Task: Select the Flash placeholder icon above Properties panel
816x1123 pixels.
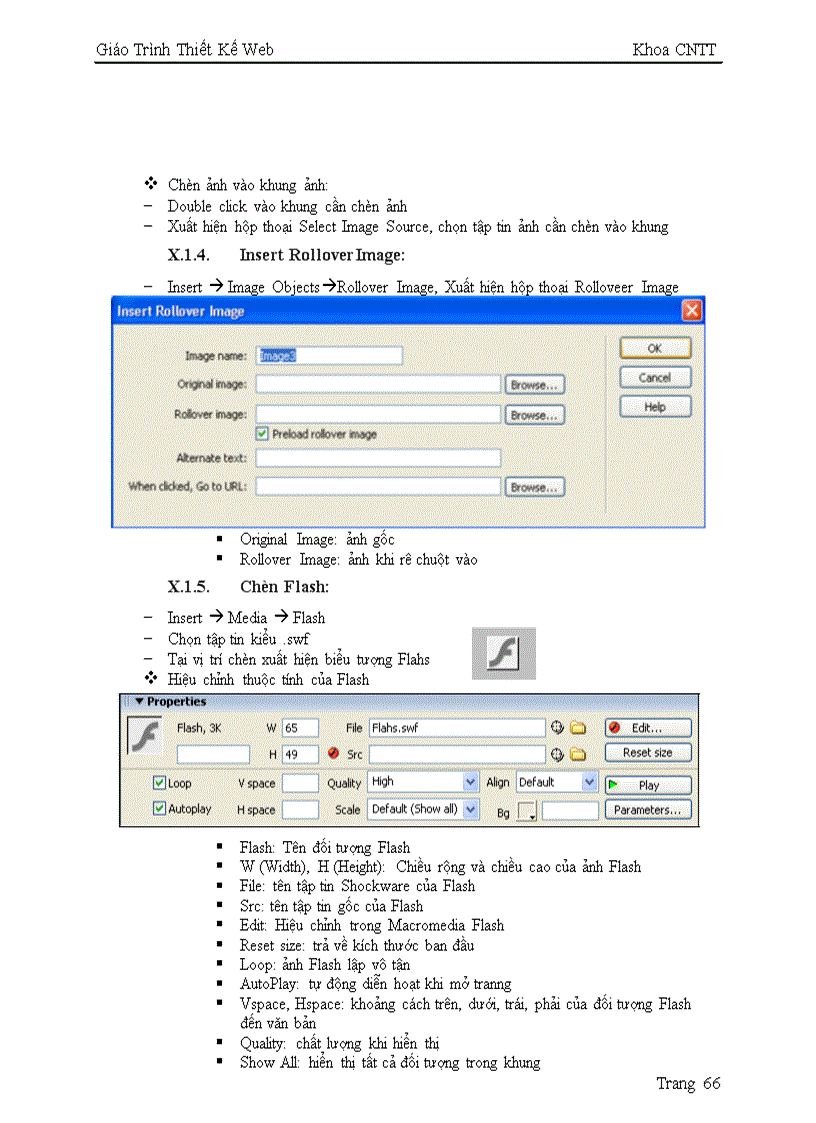Action: (x=503, y=653)
